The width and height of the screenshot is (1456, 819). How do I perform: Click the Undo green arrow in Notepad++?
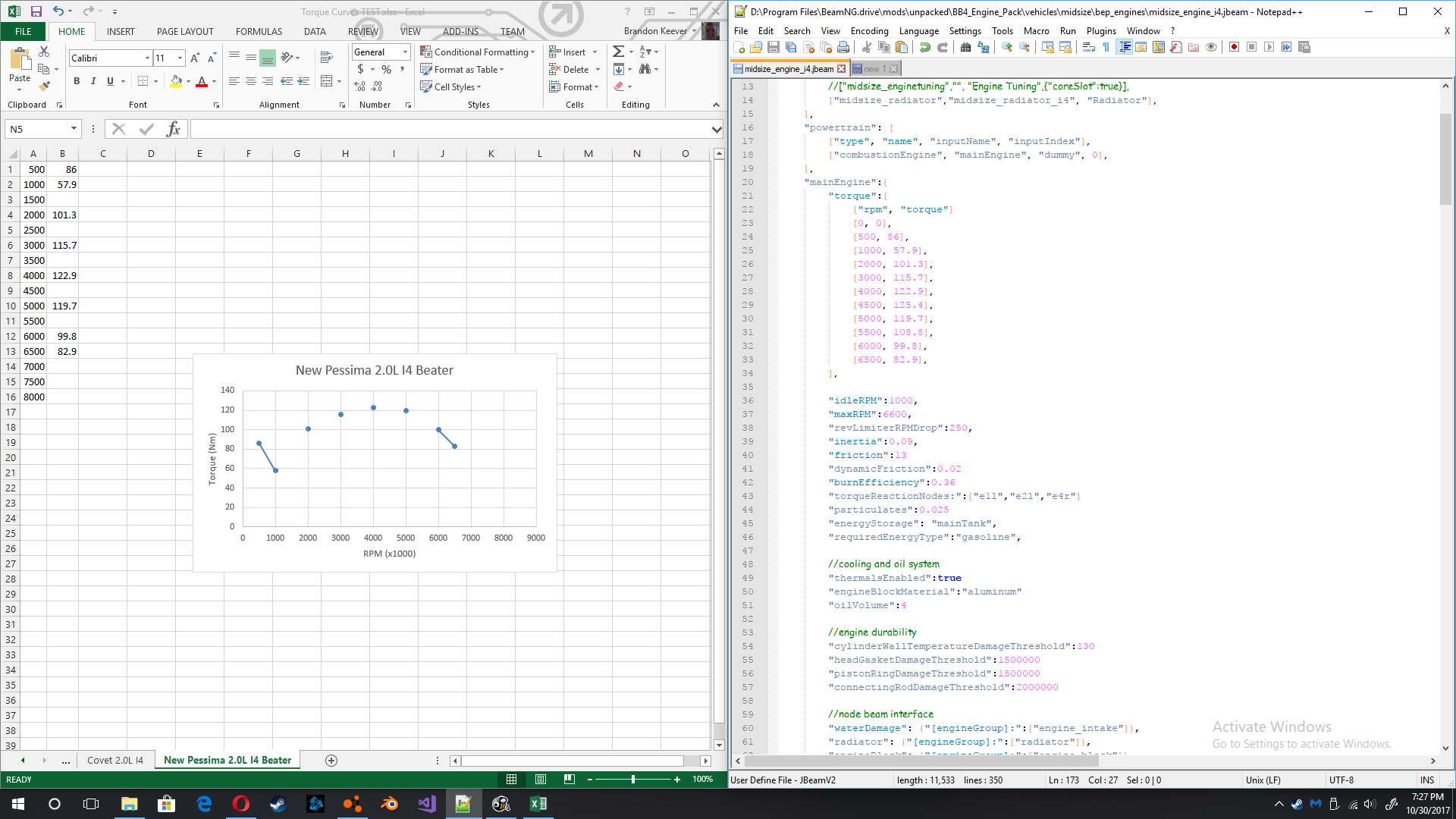pyautogui.click(x=925, y=47)
